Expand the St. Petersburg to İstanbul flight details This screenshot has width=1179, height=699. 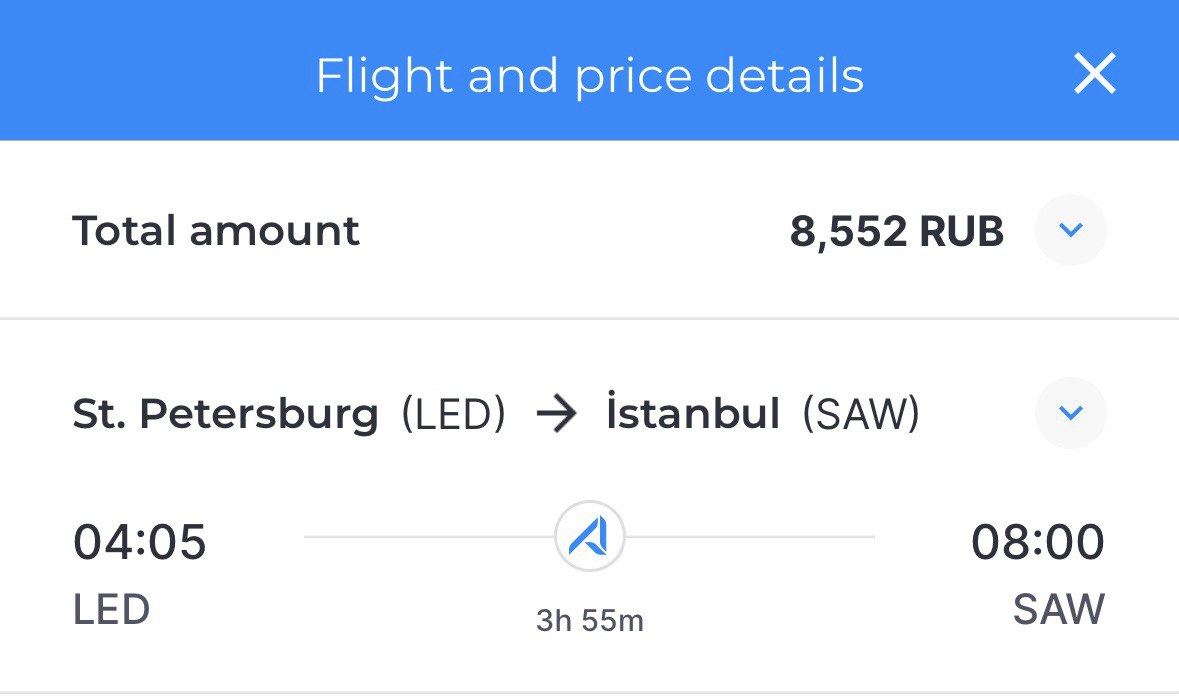[1071, 413]
